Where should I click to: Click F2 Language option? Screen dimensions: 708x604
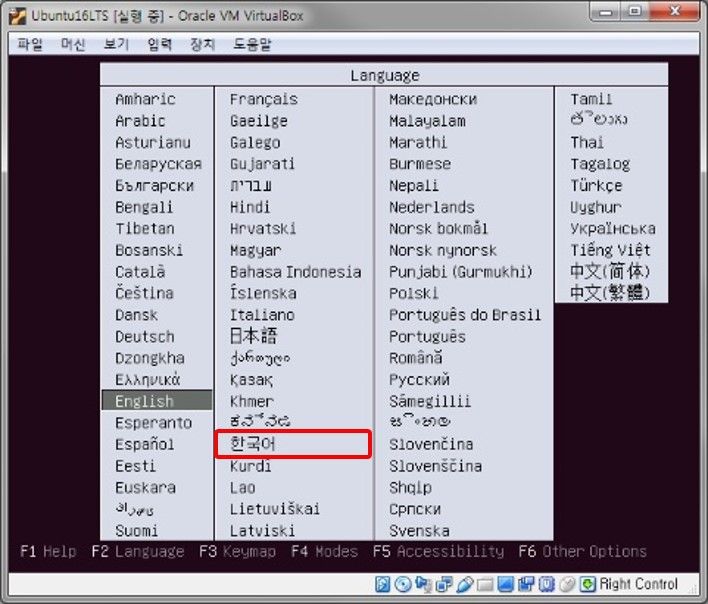coord(138,552)
